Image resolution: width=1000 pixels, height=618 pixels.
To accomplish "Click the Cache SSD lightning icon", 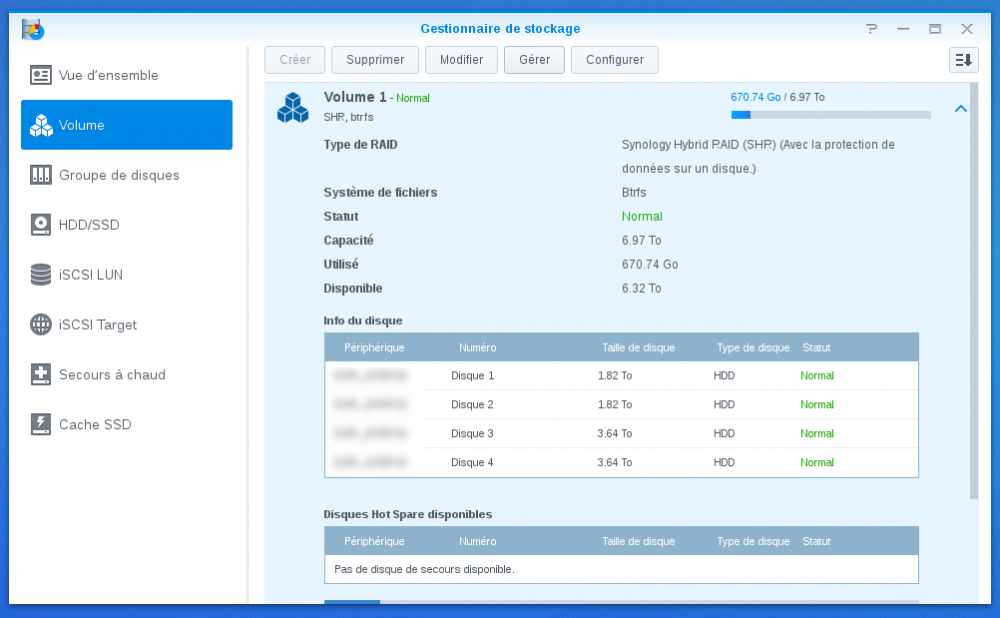I will point(41,424).
